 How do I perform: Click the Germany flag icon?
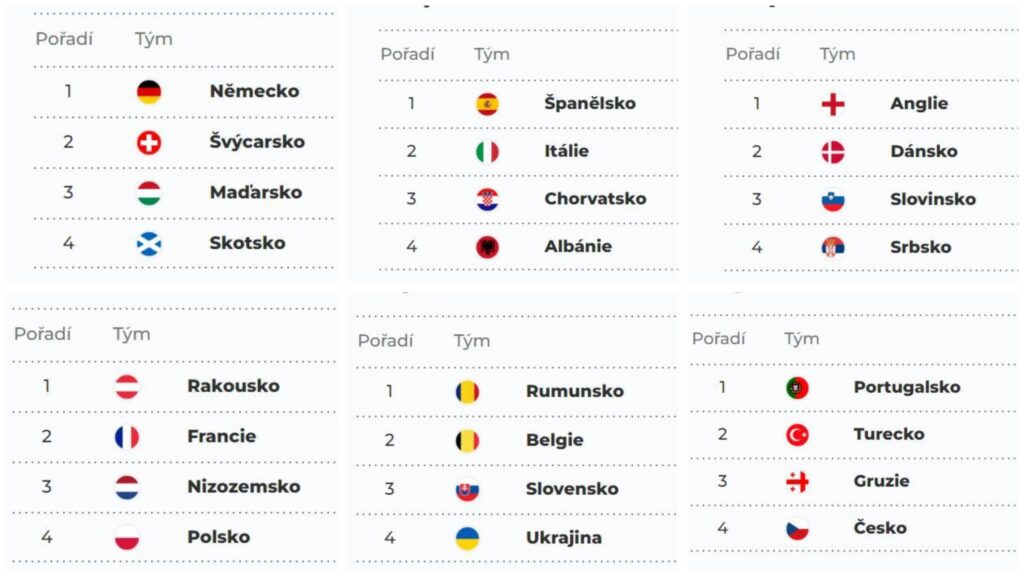pos(149,91)
